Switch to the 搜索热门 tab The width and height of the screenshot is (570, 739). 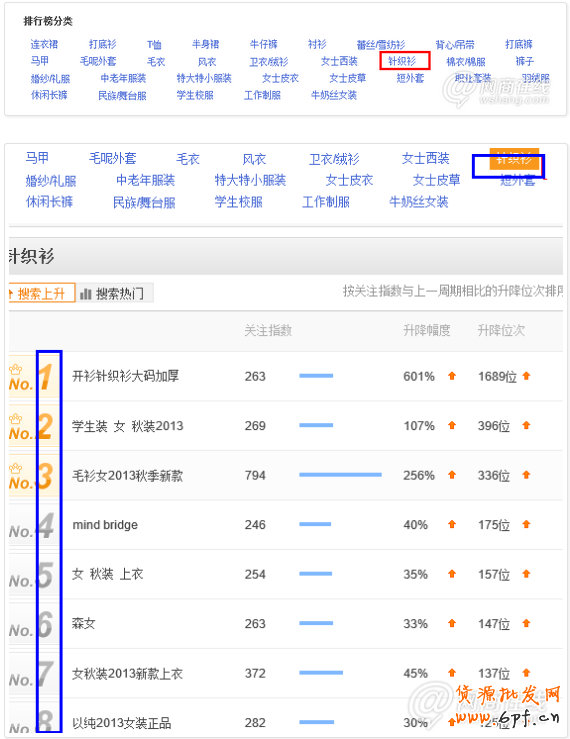[x=115, y=293]
